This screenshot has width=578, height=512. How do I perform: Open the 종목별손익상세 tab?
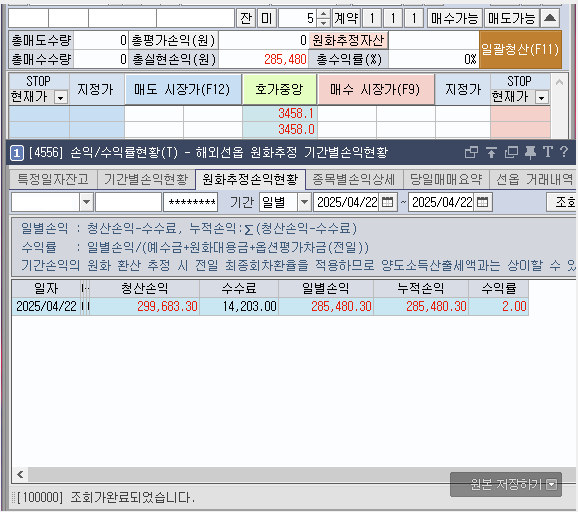click(354, 180)
